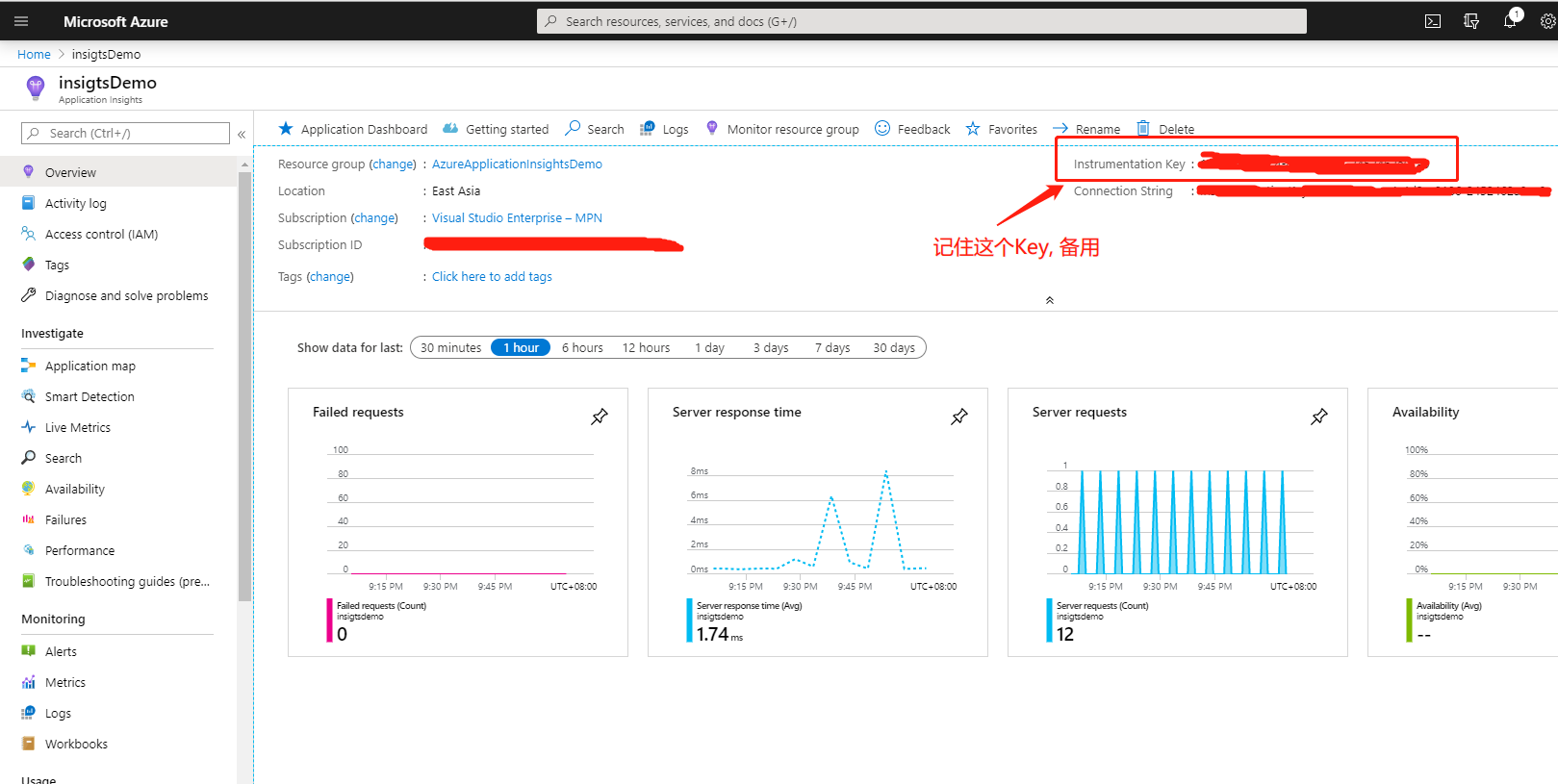Open Monitor resource group
Image resolution: width=1558 pixels, height=784 pixels.
(782, 129)
